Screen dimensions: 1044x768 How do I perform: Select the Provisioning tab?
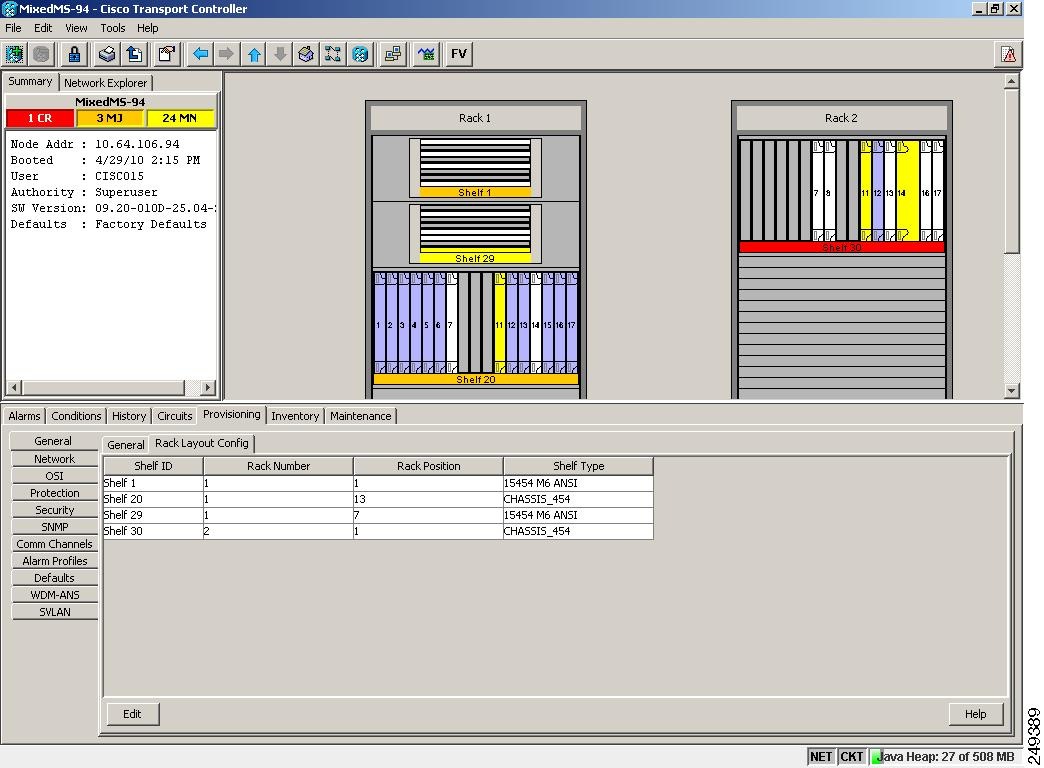coord(232,414)
